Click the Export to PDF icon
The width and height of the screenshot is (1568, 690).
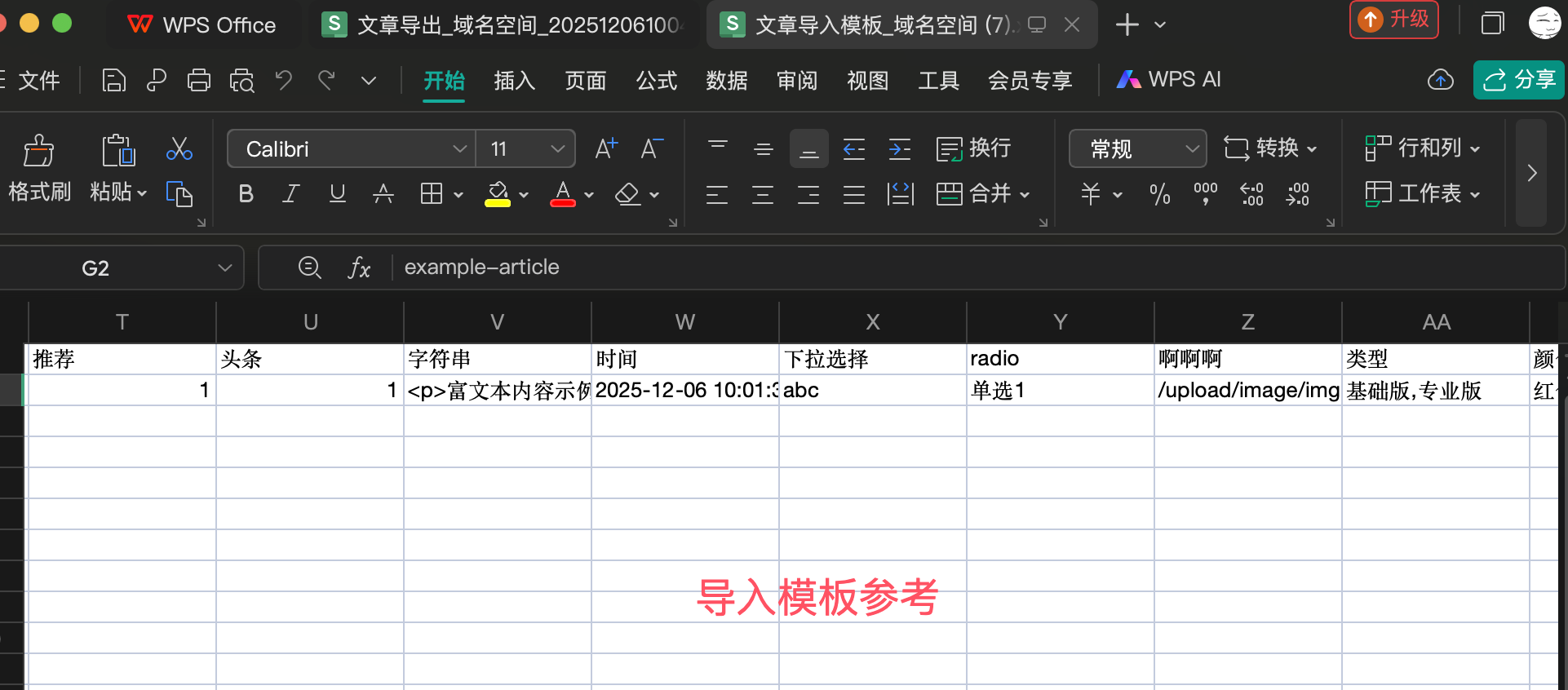(156, 81)
